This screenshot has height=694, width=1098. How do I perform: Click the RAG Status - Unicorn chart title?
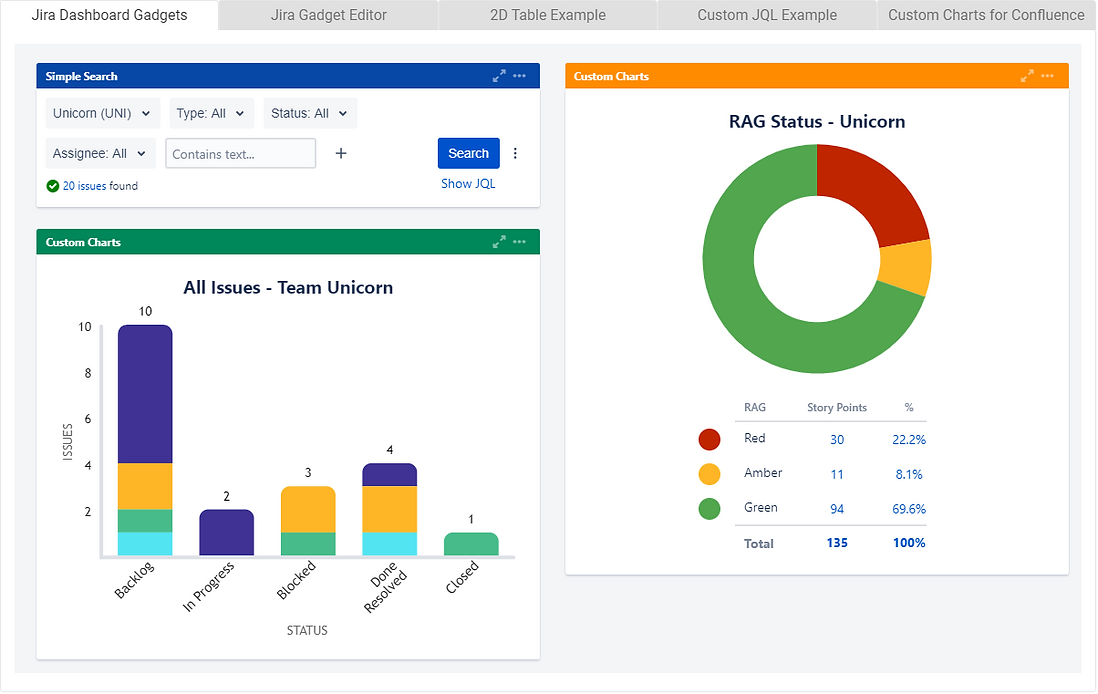pos(816,121)
